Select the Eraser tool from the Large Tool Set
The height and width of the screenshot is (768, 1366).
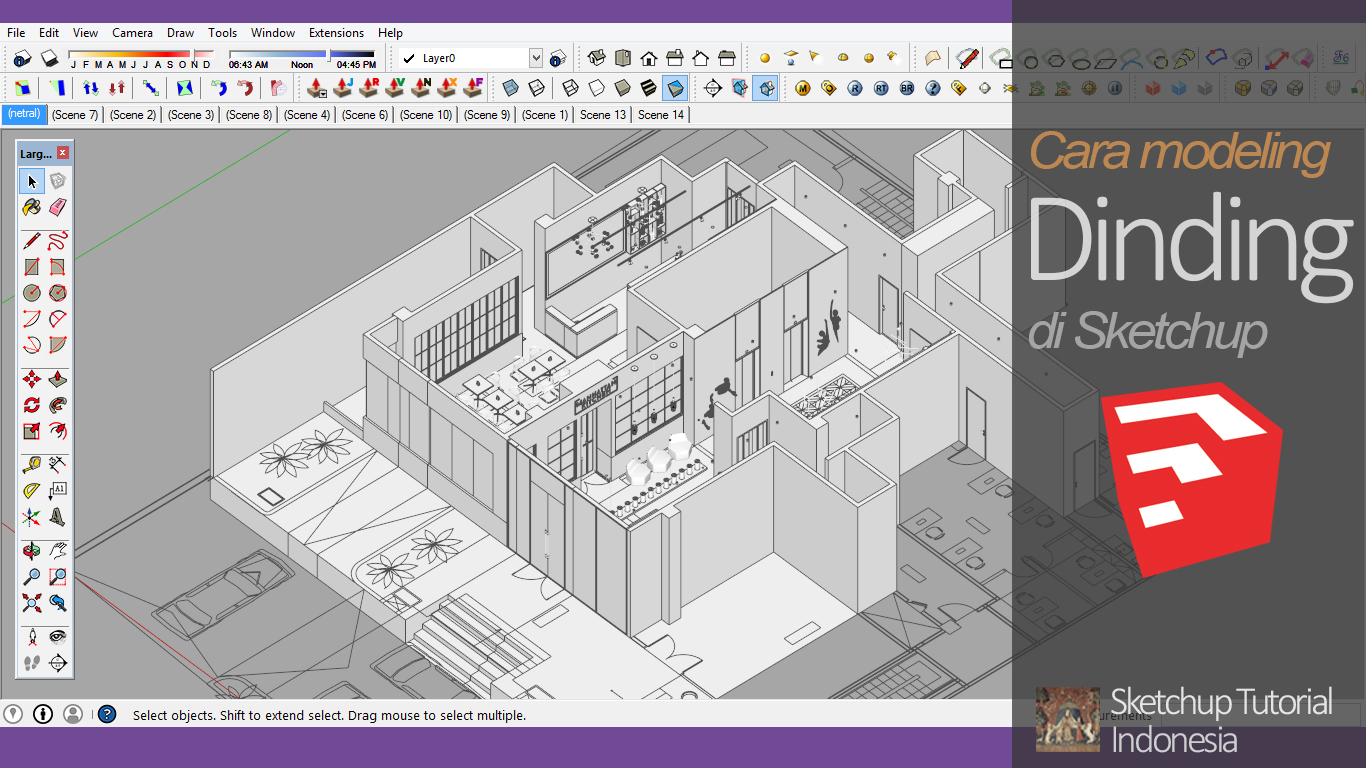click(x=57, y=207)
